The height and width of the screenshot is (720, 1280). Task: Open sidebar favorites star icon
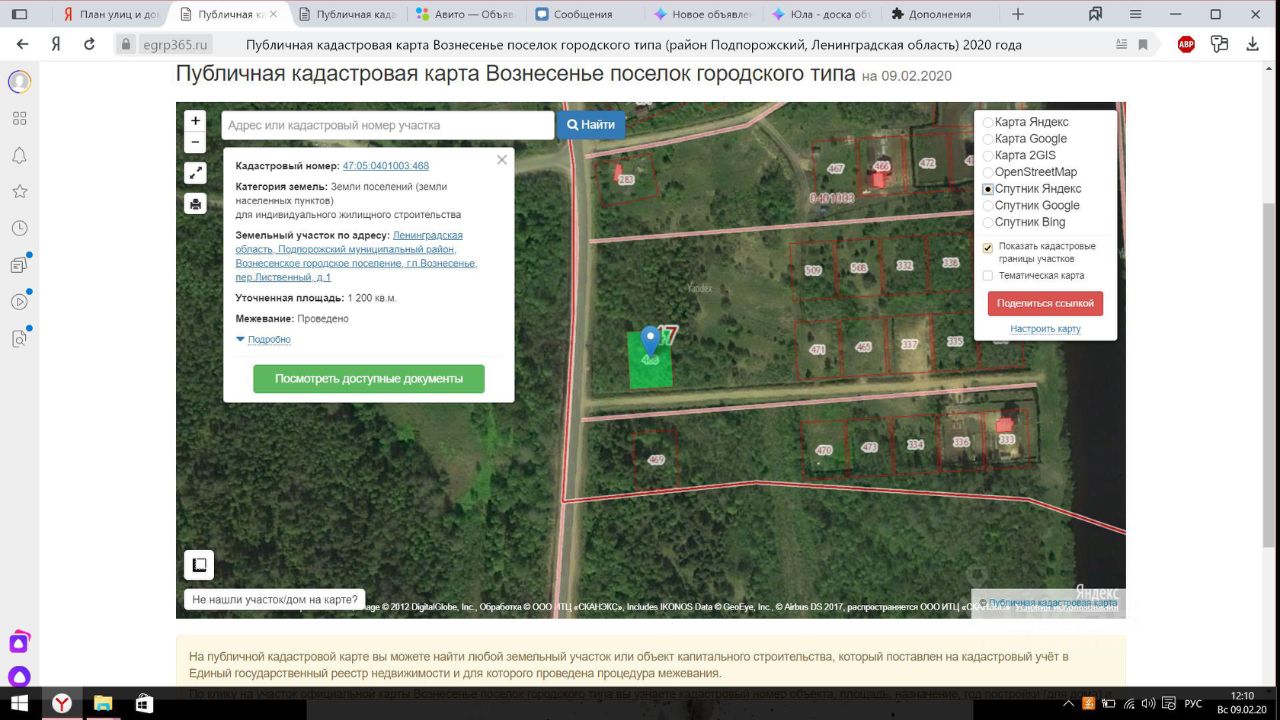coord(19,191)
